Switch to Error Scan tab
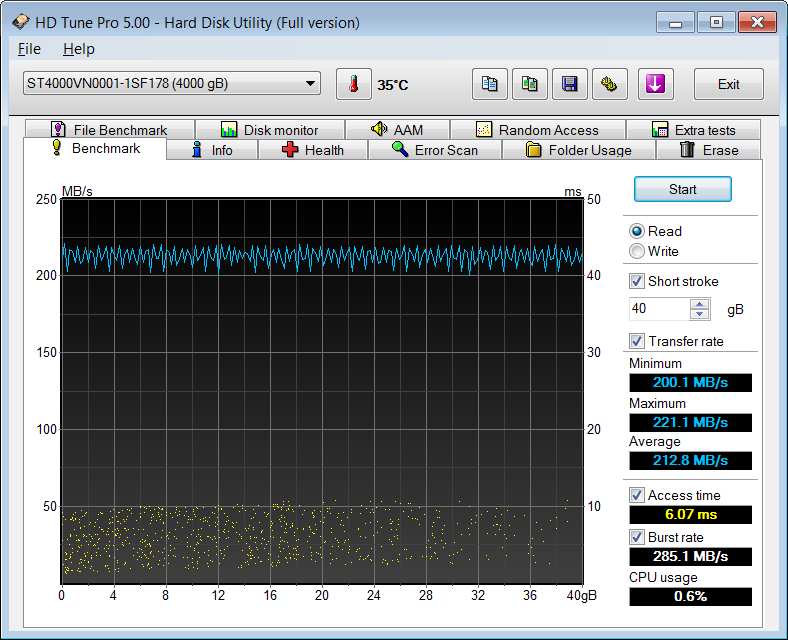This screenshot has width=788, height=640. 434,150
